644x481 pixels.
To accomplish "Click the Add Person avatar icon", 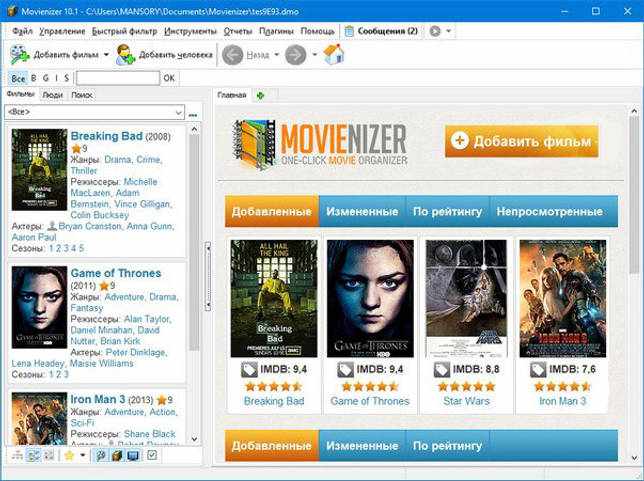I will pyautogui.click(x=125, y=55).
